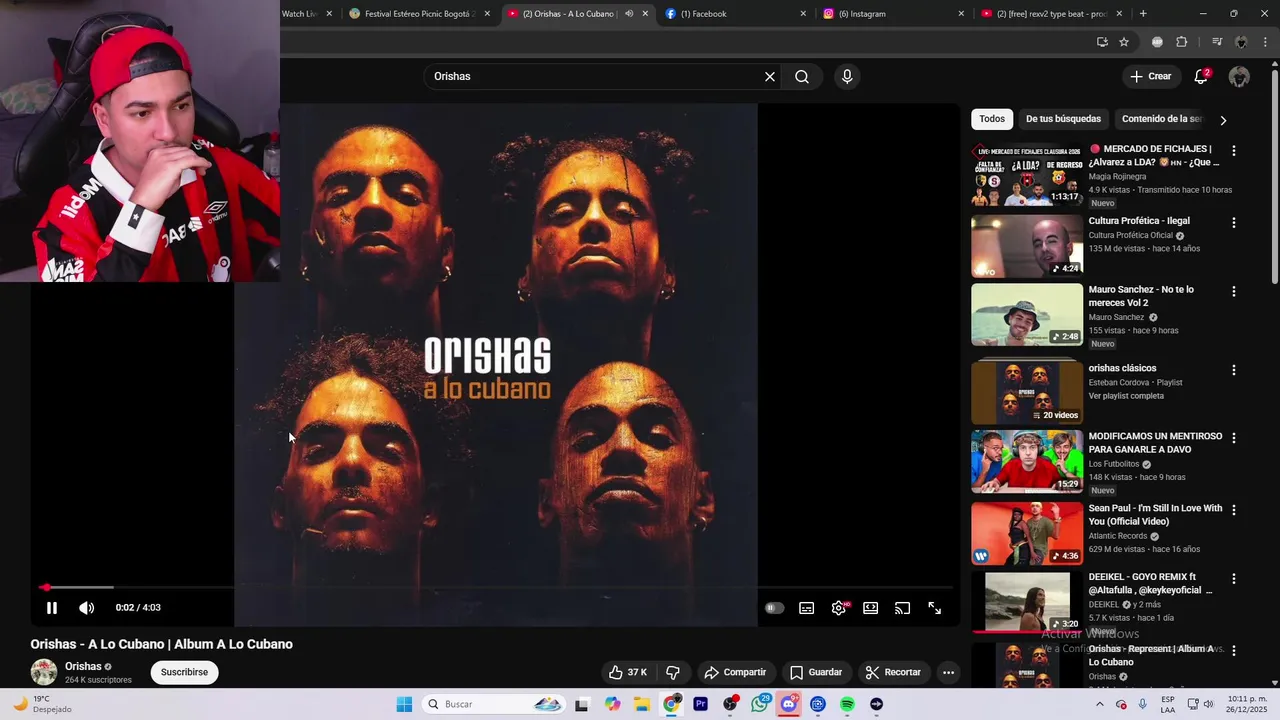Bookmark this page with the star

(x=1124, y=42)
